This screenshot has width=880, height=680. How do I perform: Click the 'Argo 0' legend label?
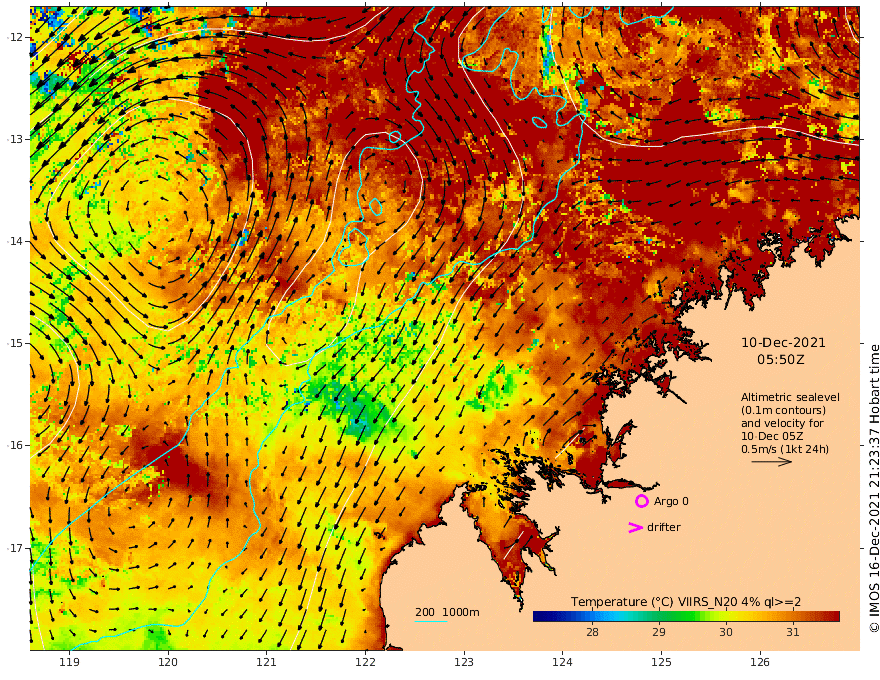pos(671,501)
